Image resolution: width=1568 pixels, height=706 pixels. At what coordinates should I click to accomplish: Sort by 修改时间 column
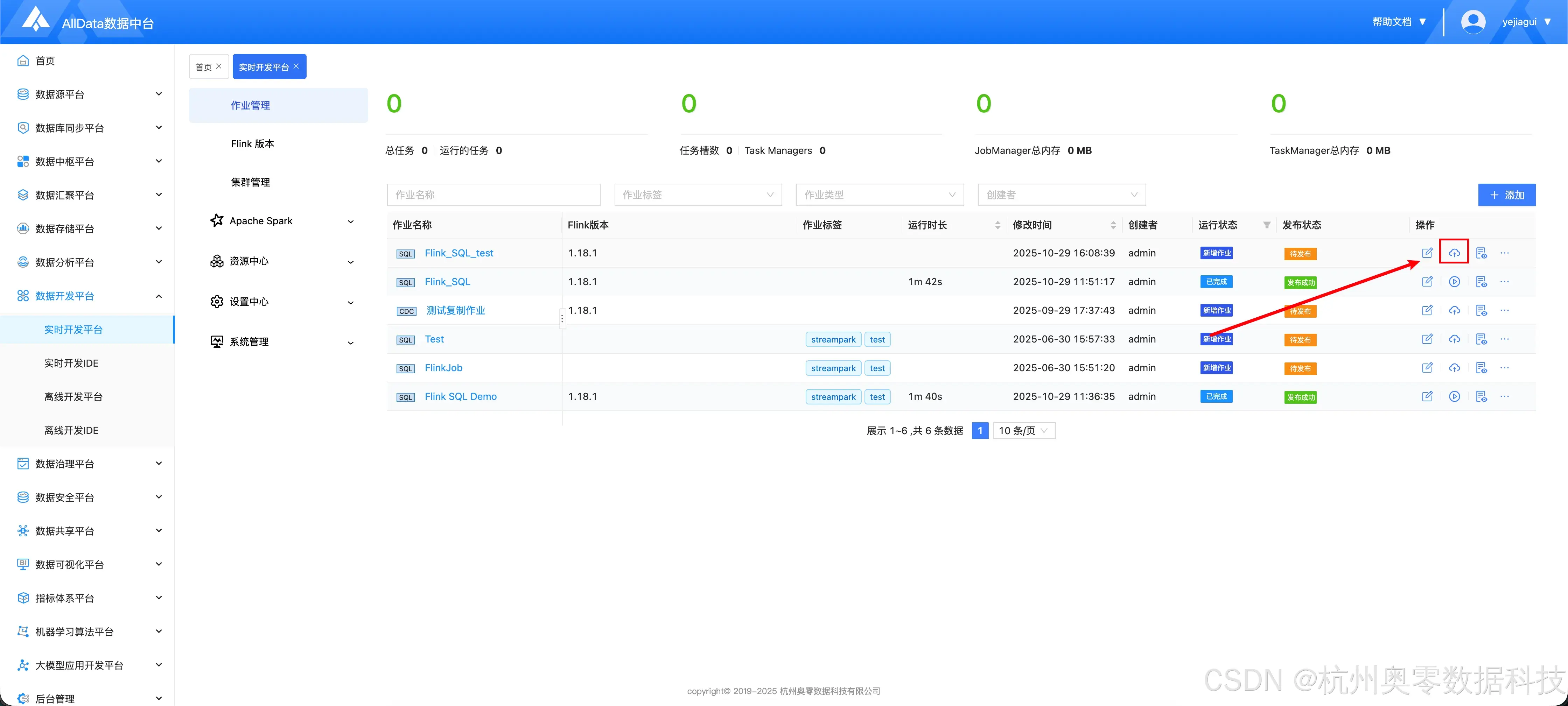(x=1113, y=225)
